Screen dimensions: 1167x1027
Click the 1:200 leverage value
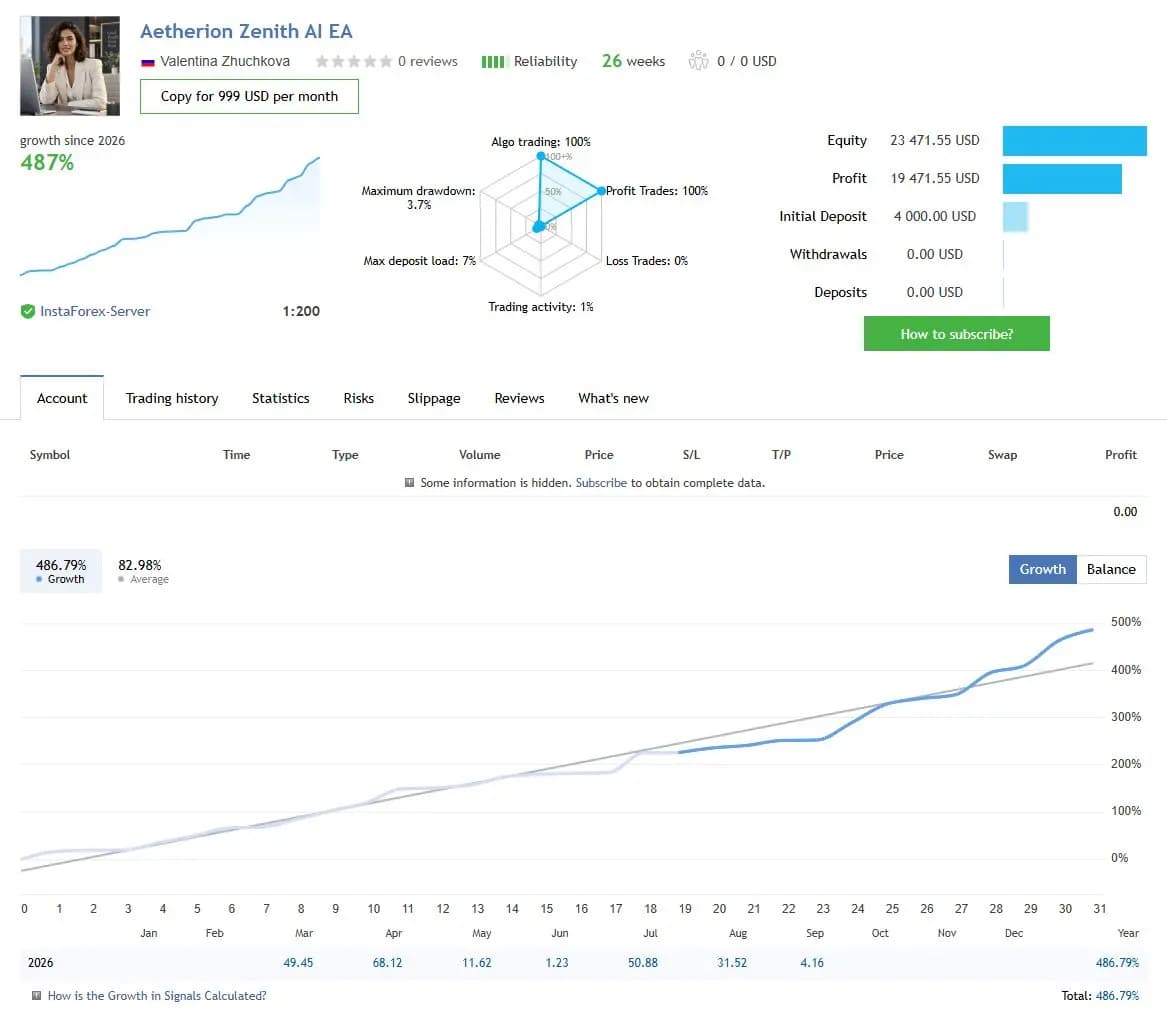point(301,311)
